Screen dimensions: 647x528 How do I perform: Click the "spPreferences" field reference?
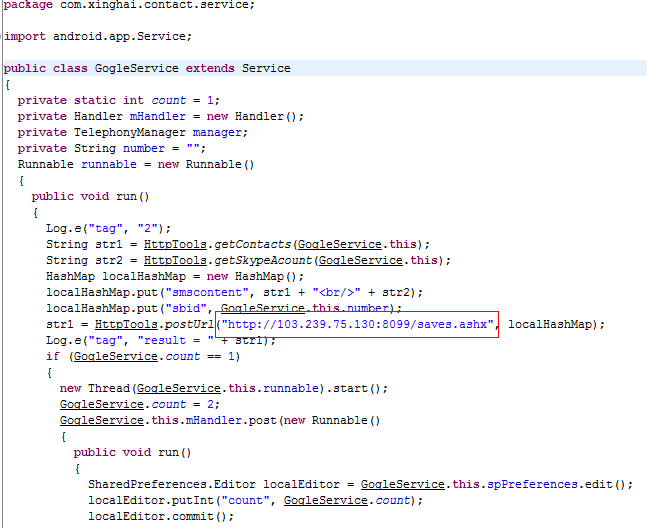(532, 484)
